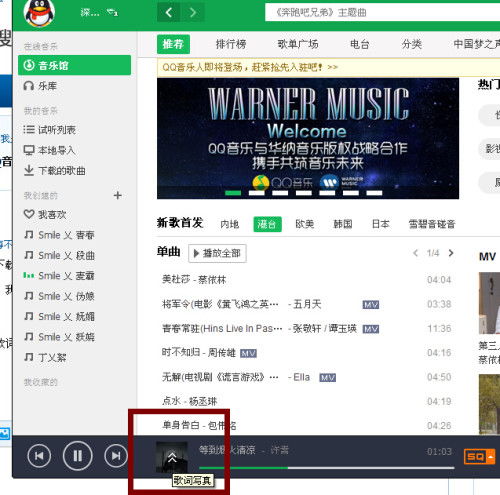Open 下载的歌曲 in the sidebar

pos(55,170)
